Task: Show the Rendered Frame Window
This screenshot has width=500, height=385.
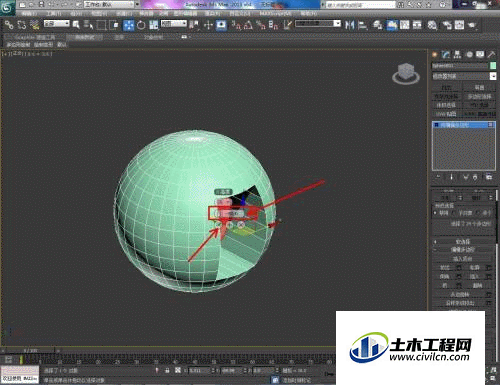Action: pyautogui.click(x=459, y=25)
